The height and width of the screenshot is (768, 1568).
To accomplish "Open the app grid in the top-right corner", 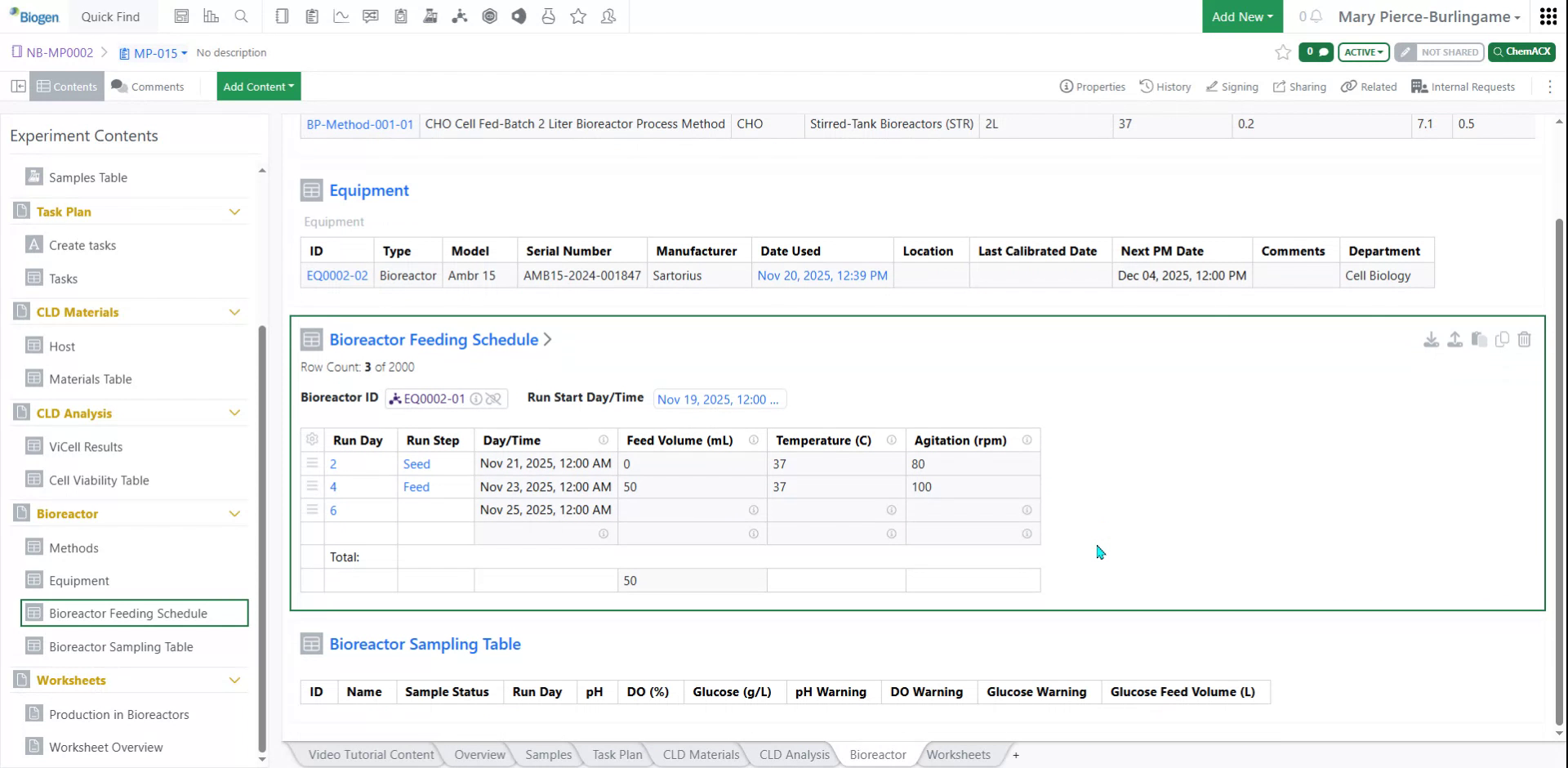I will [1548, 16].
